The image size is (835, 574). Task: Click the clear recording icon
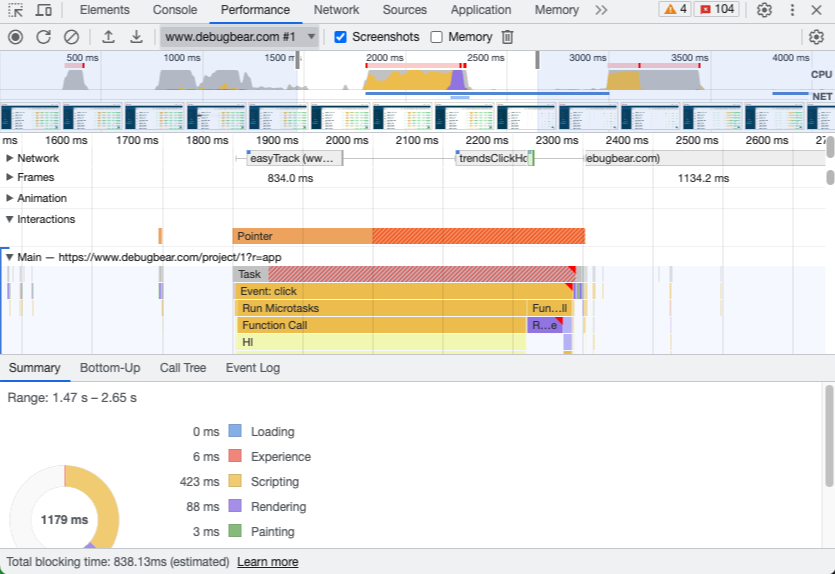[x=71, y=37]
